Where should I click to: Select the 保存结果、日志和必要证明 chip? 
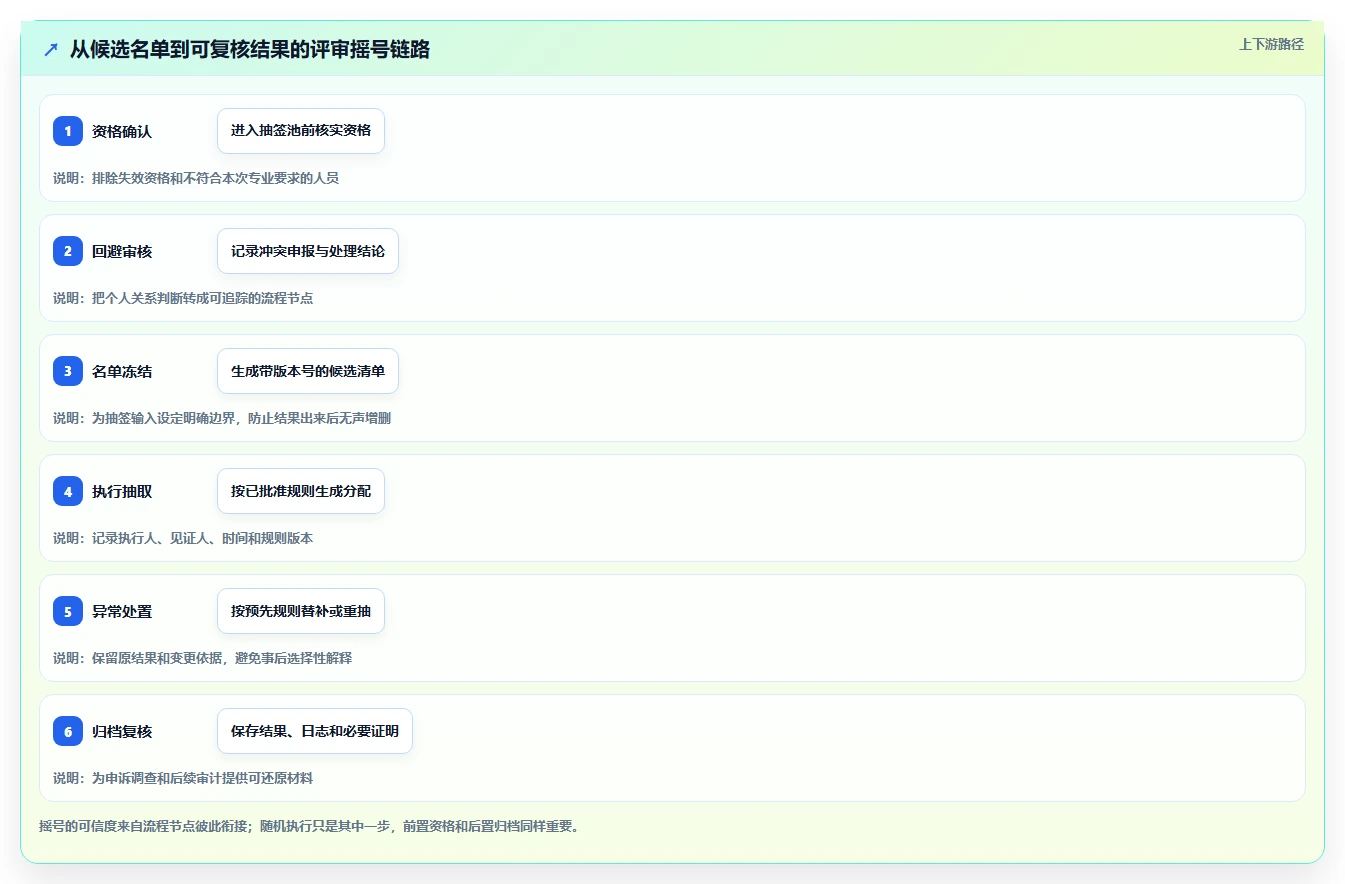tap(315, 731)
